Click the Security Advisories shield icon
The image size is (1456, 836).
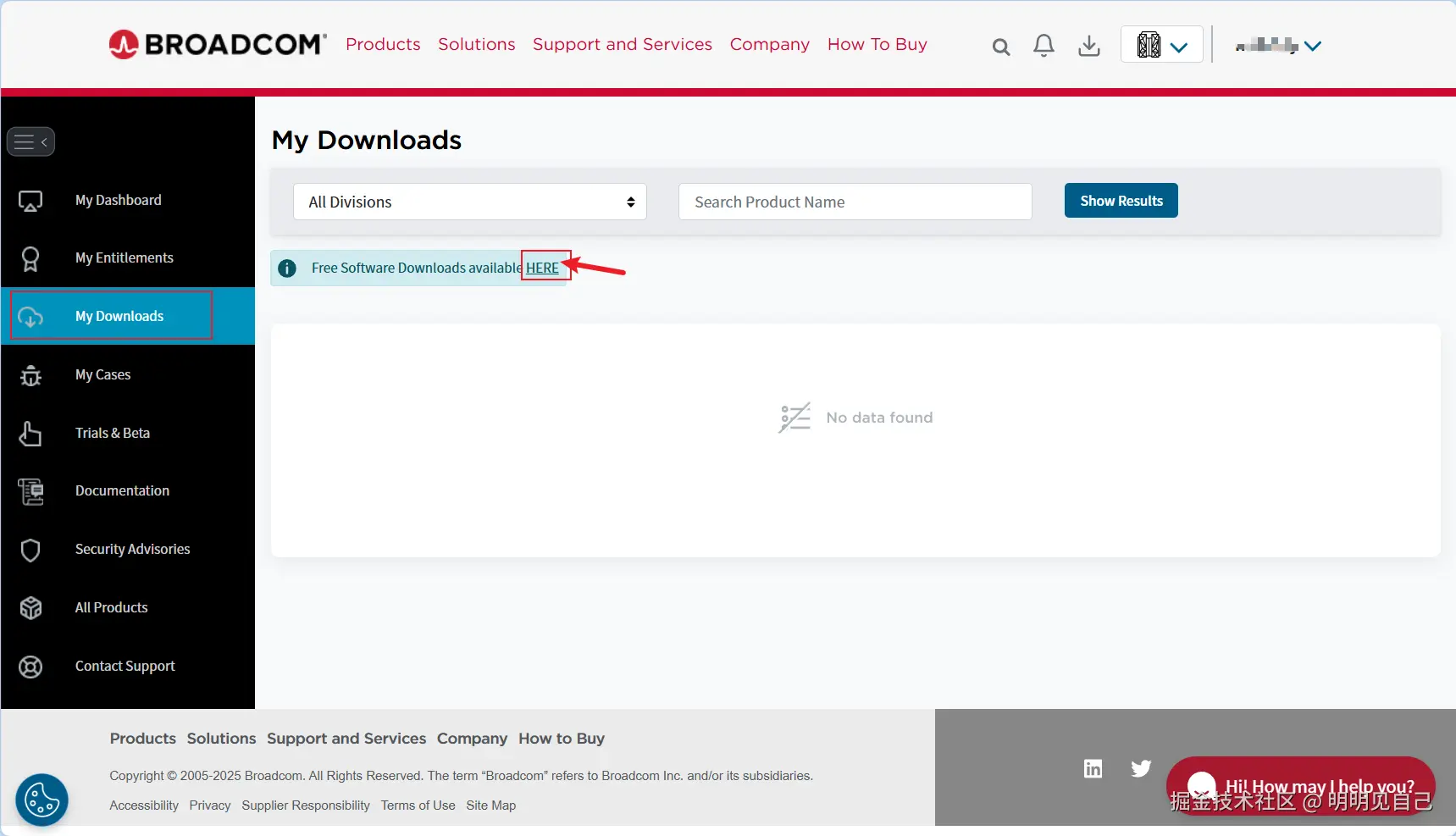pyautogui.click(x=30, y=550)
